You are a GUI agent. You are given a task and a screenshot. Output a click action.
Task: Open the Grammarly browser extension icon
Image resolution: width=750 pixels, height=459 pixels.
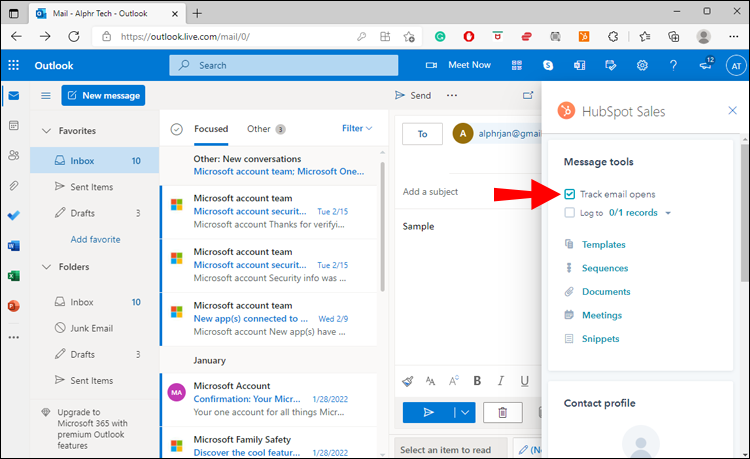(440, 36)
